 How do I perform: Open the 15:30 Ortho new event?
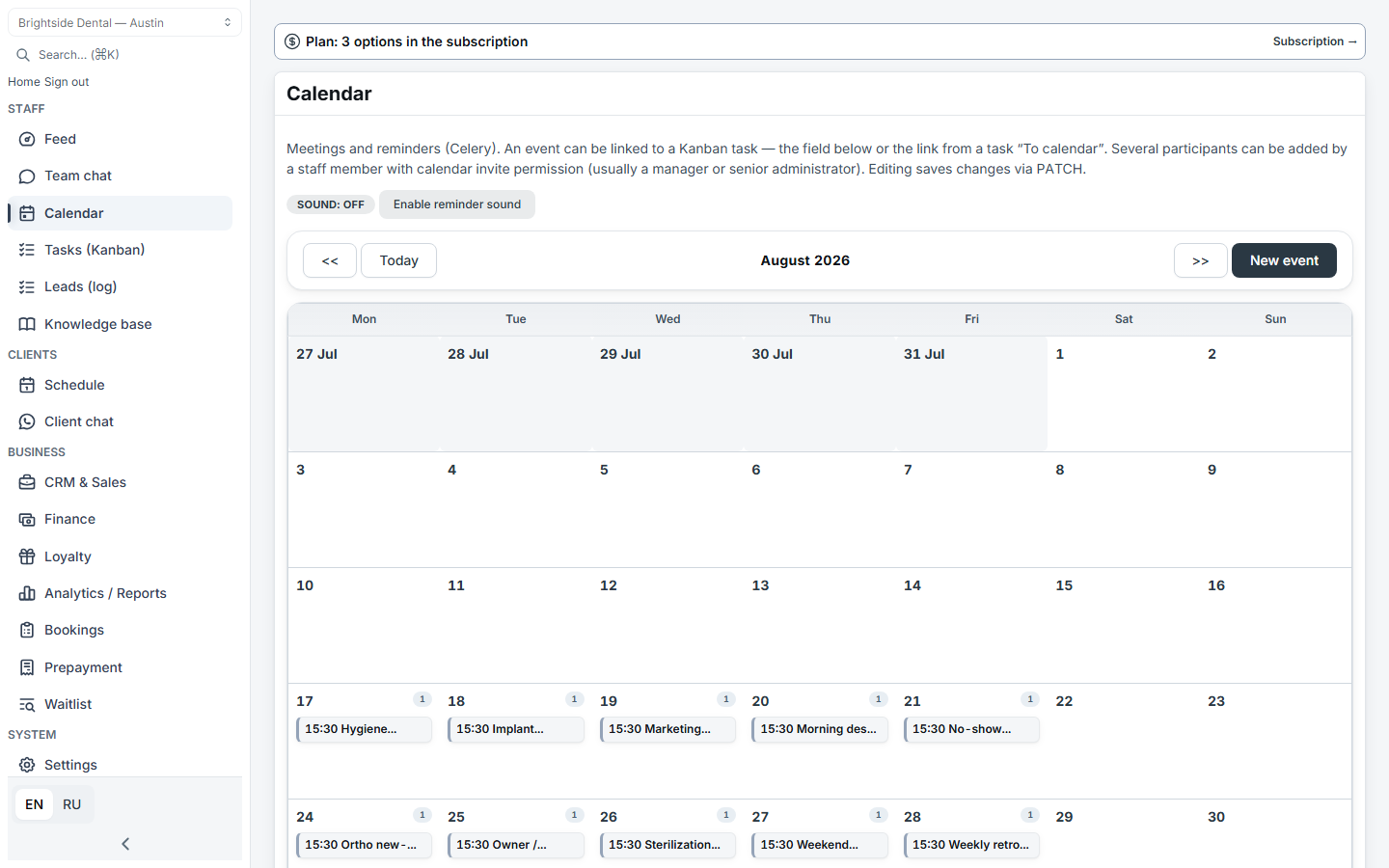364,845
